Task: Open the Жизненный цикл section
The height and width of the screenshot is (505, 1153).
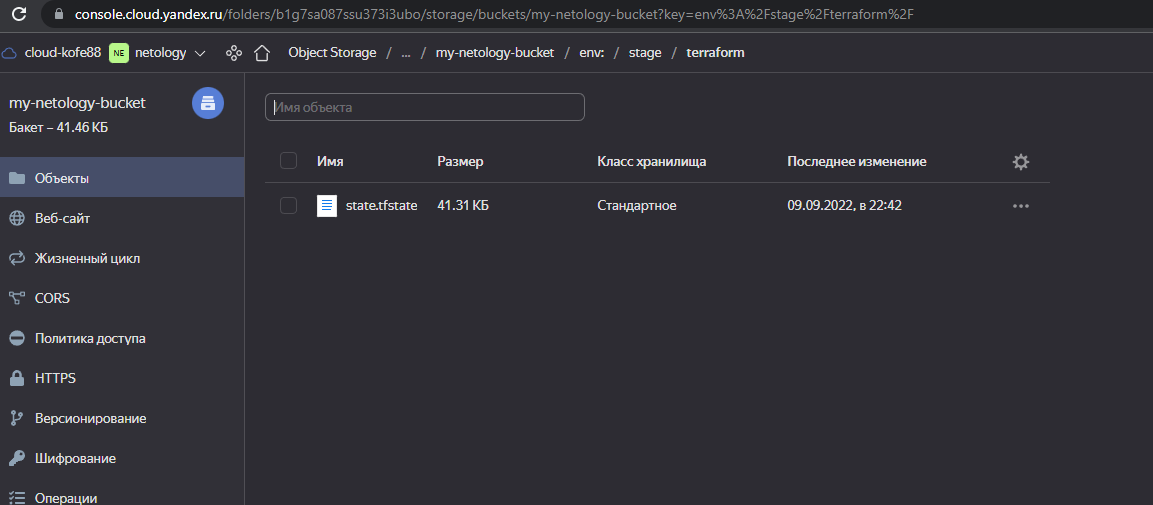Action: (x=122, y=258)
